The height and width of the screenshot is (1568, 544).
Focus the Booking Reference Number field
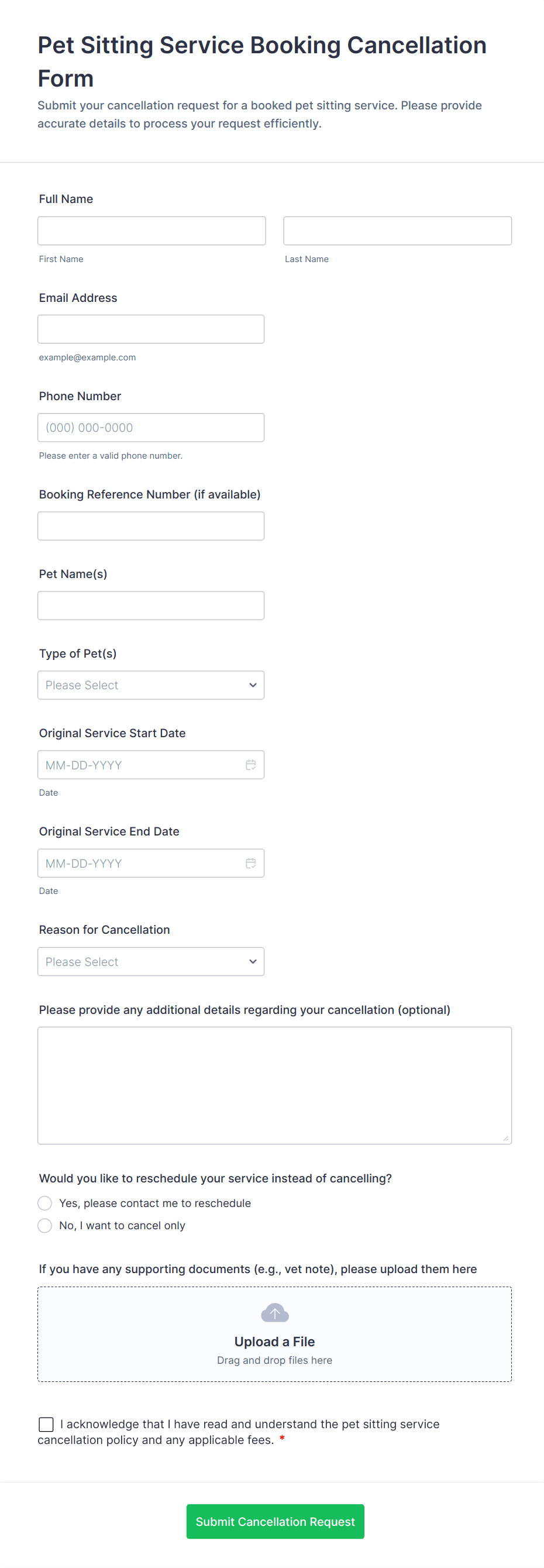pos(151,526)
